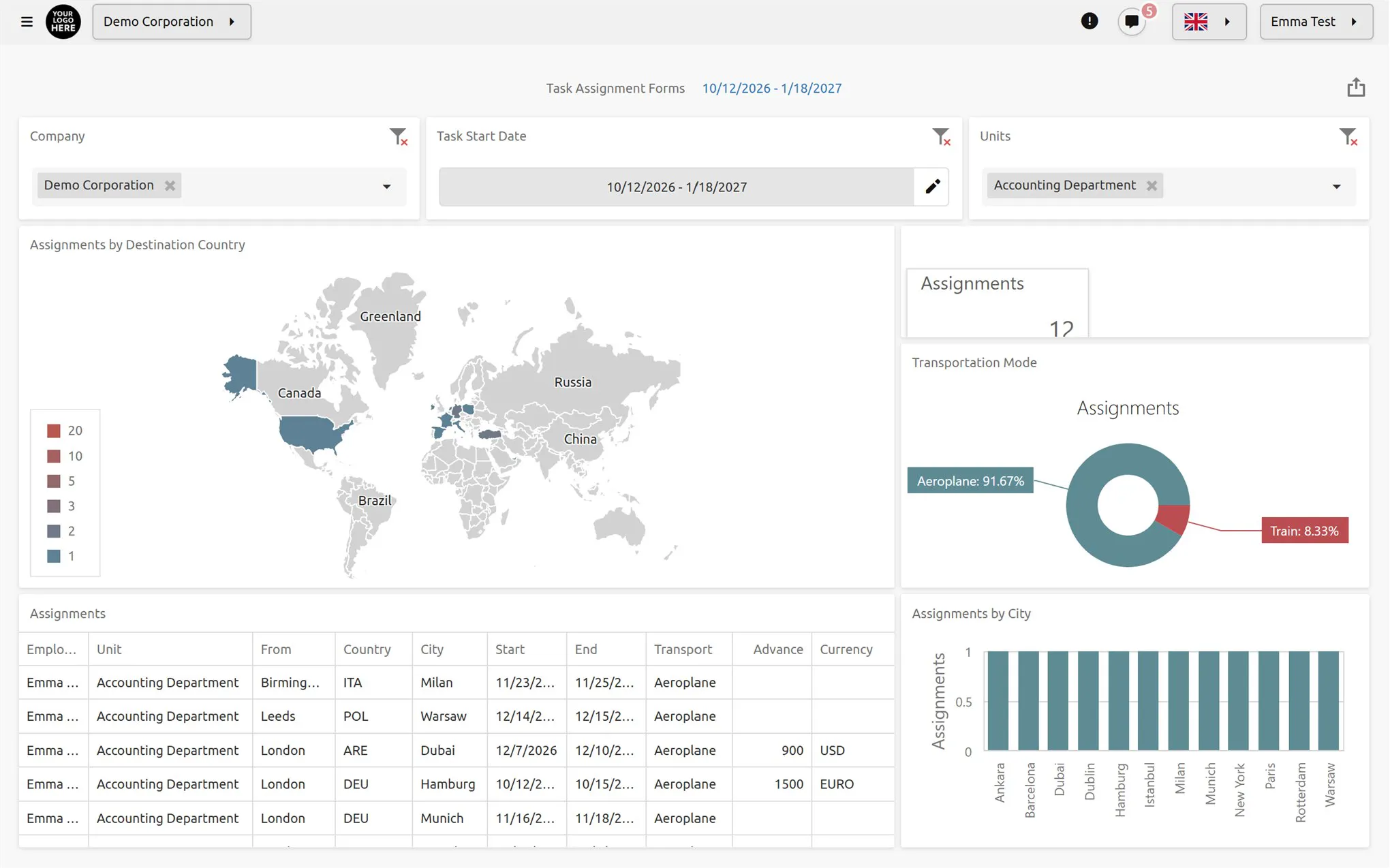
Task: Clear the Company filter
Action: click(398, 136)
